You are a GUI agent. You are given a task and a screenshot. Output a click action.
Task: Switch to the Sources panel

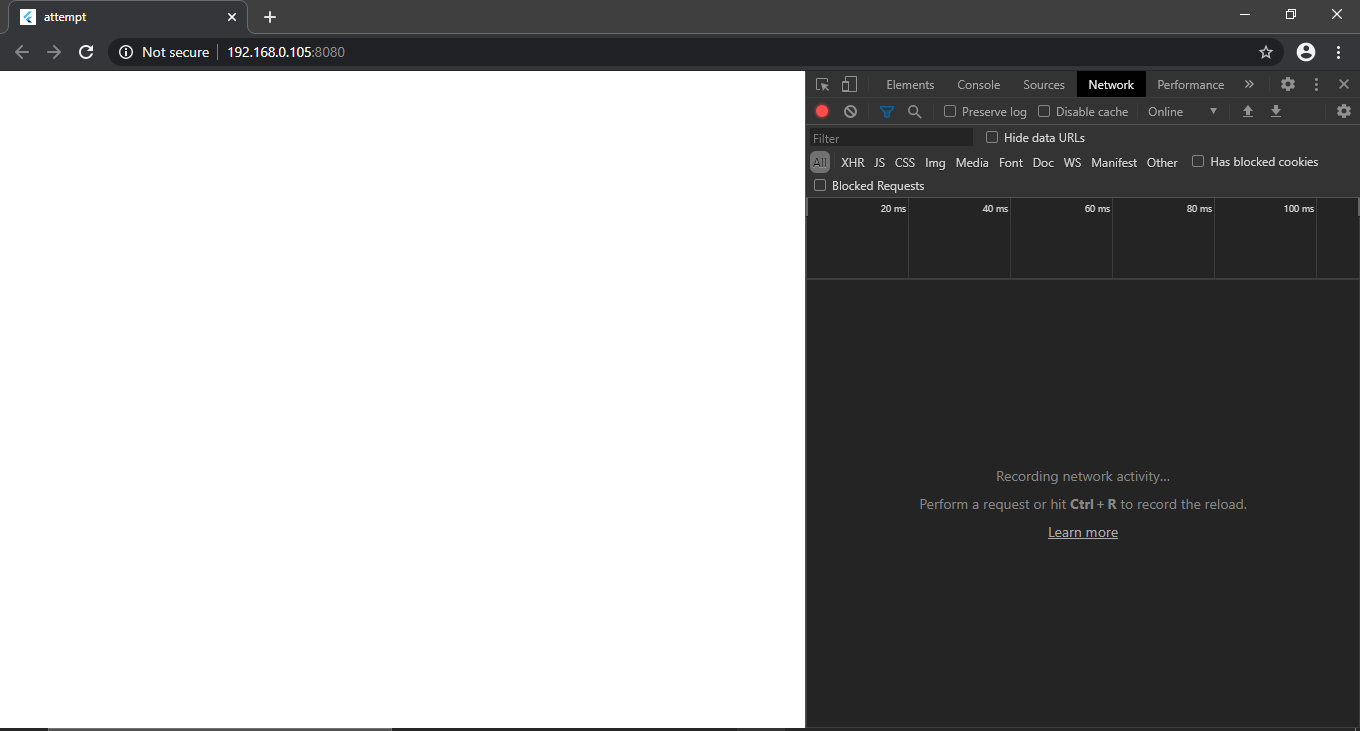(x=1043, y=84)
